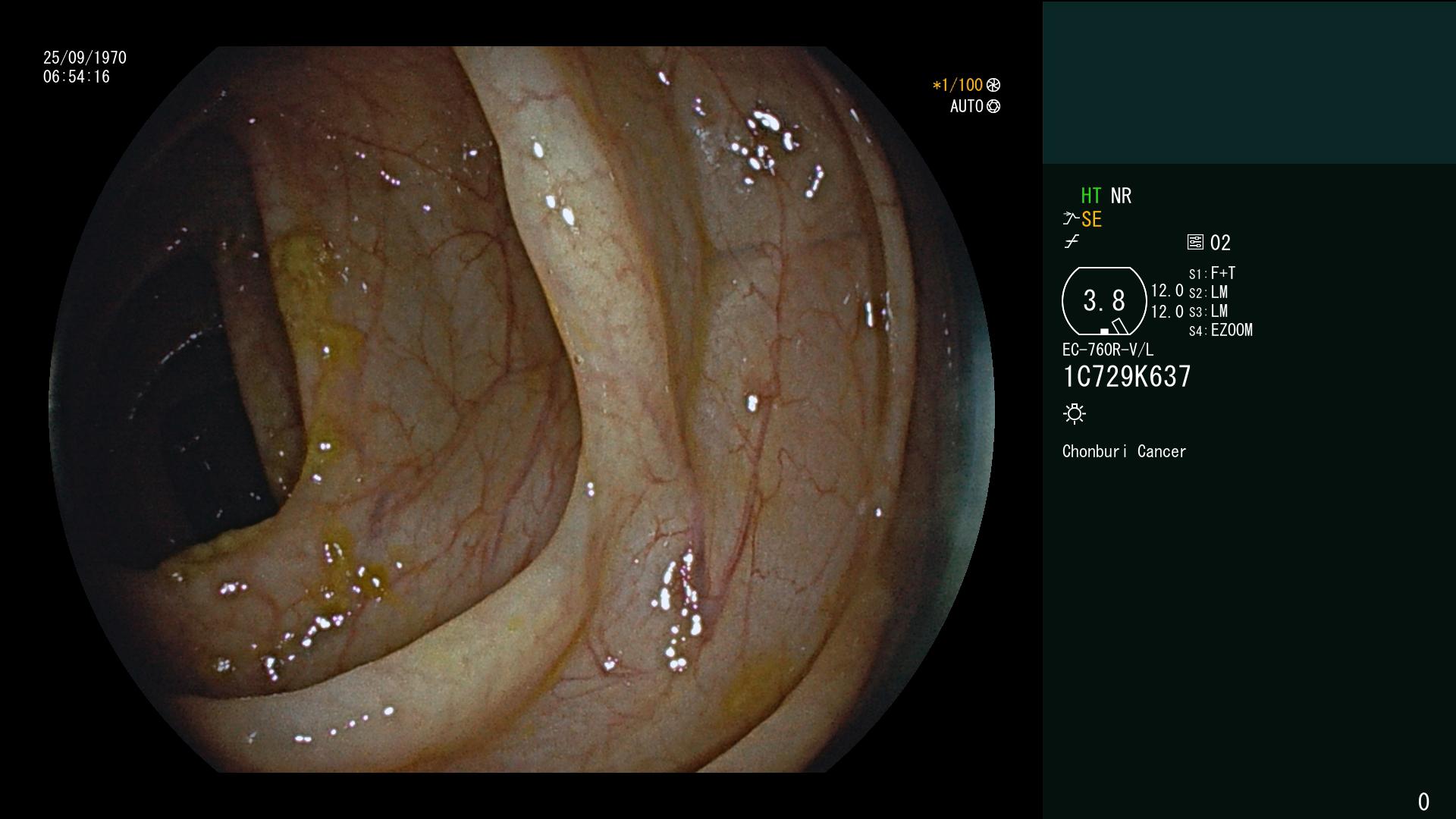
Task: Click the S1: F+T switch assignment
Action: [1212, 273]
